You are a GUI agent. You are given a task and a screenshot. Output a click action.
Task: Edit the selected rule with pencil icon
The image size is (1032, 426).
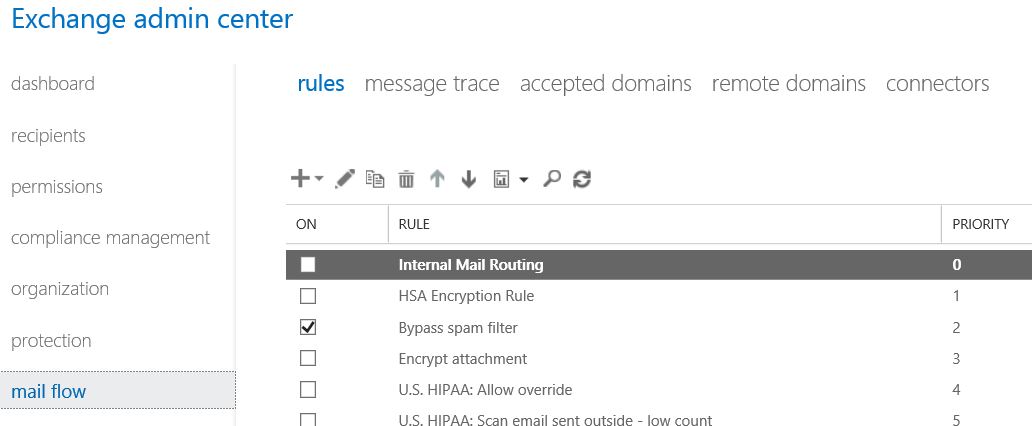pyautogui.click(x=344, y=179)
